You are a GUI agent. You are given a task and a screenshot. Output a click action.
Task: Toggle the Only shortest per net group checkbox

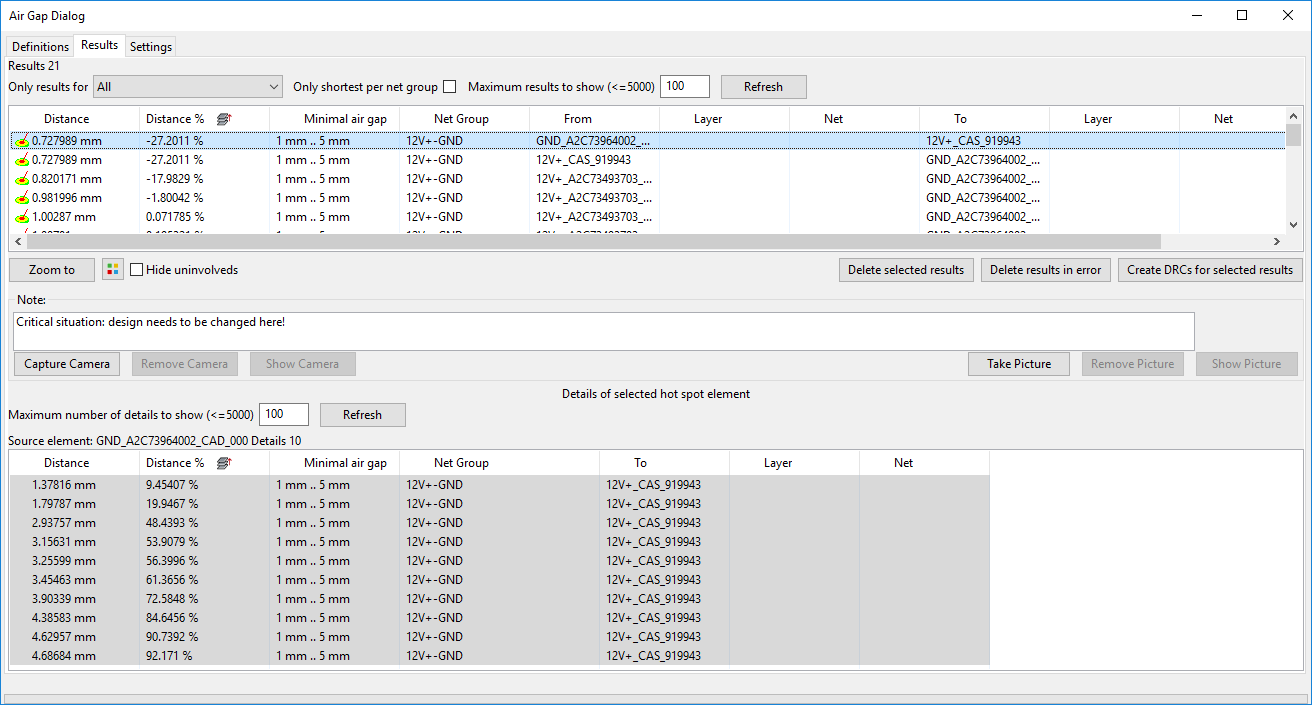(x=450, y=87)
